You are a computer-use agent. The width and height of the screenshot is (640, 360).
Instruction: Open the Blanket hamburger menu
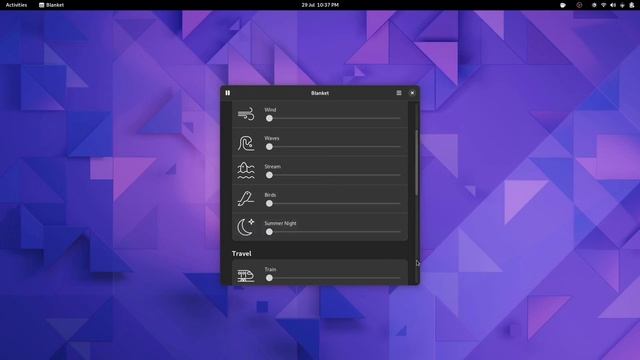pos(399,93)
